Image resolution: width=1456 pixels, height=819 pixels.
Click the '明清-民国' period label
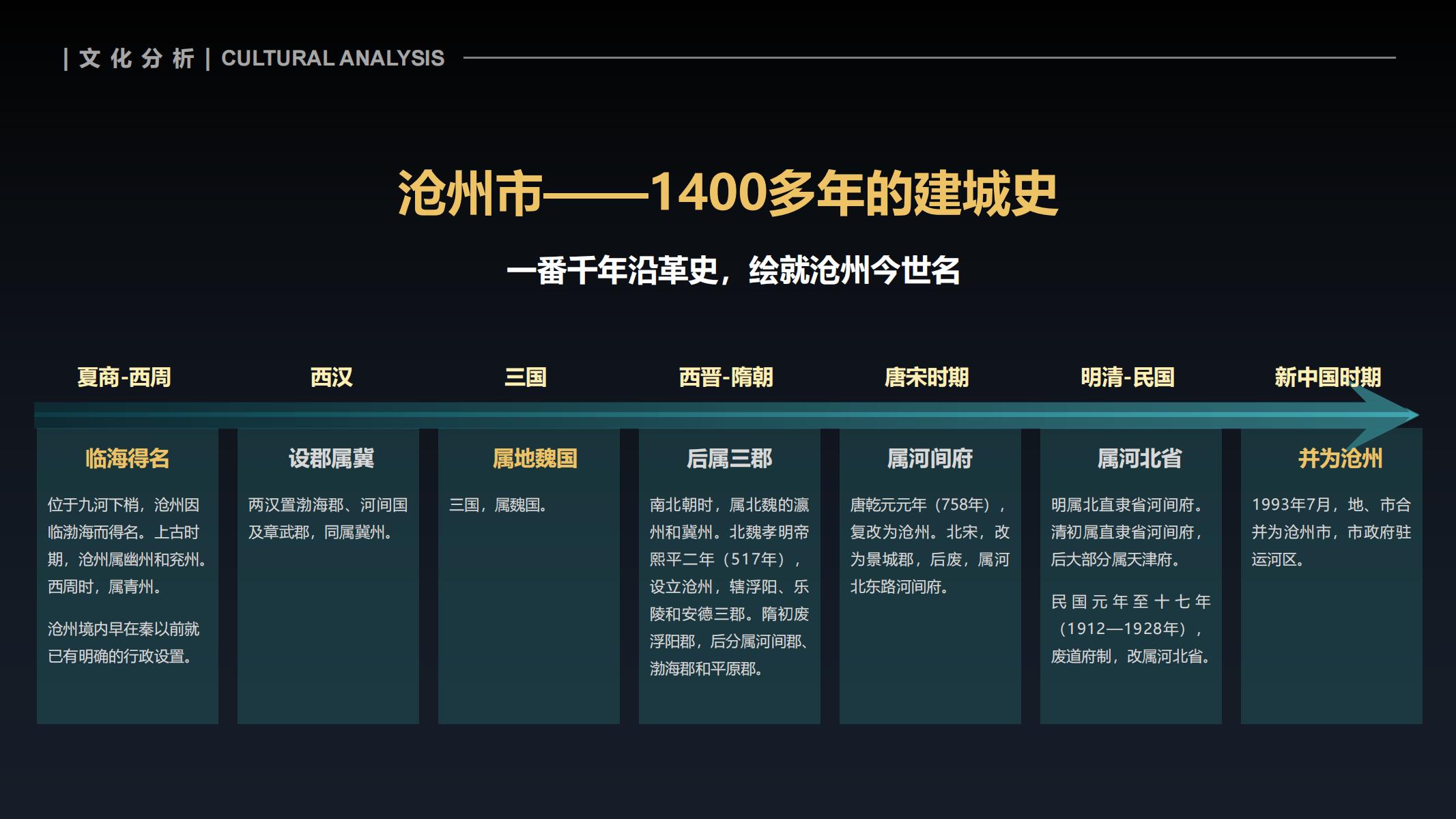click(x=1128, y=377)
